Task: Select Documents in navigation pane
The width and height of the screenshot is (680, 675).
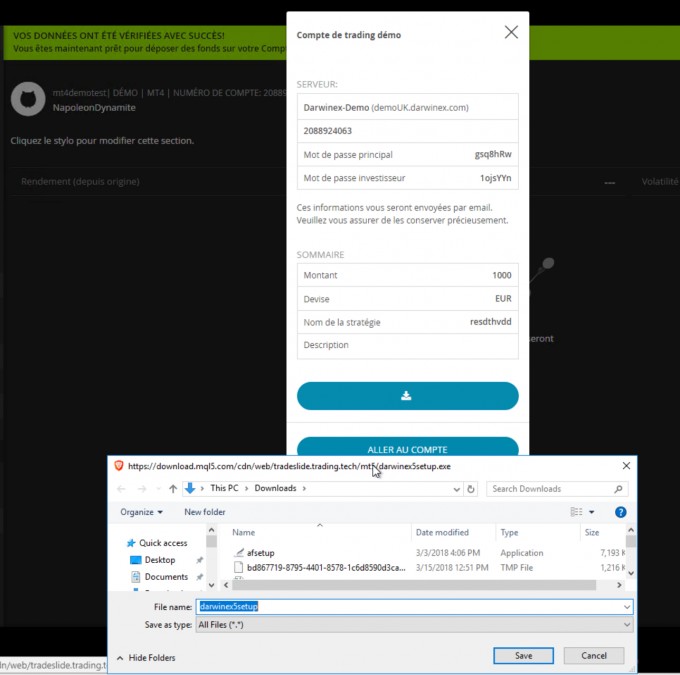Action: pyautogui.click(x=166, y=577)
